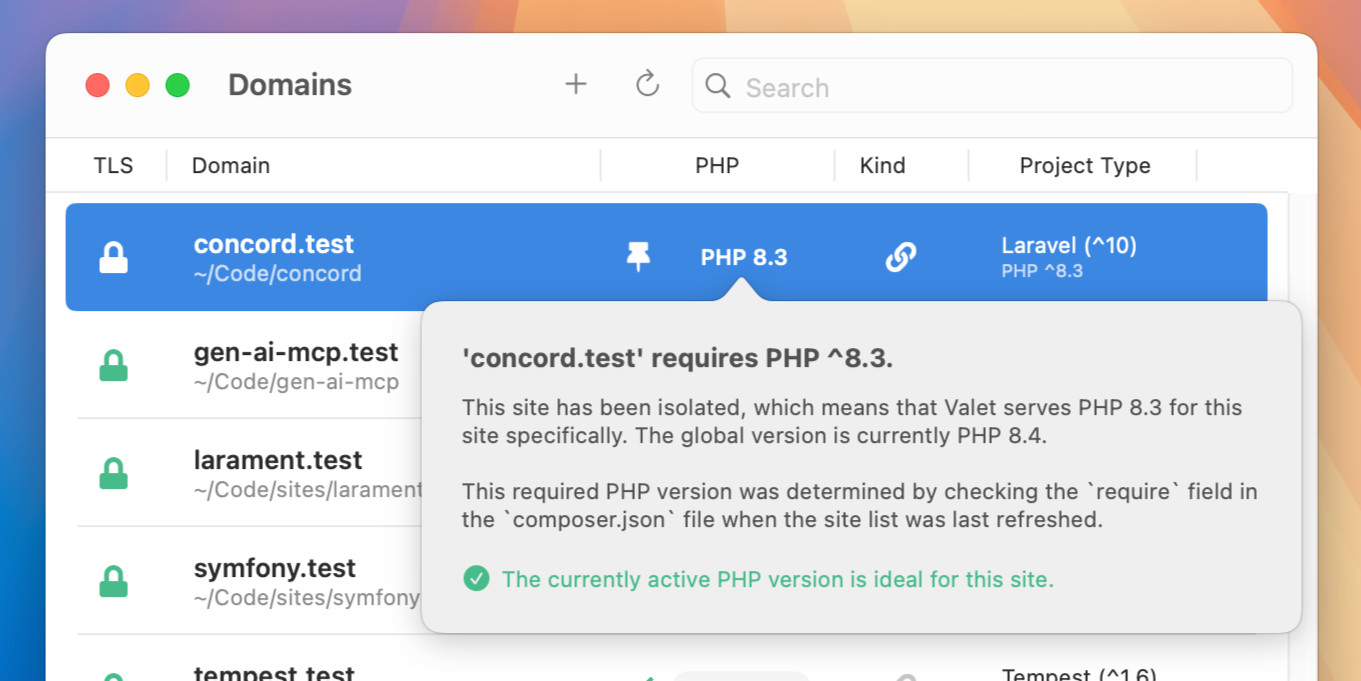
Task: Click the Laravel (^10) project type label
Action: (x=1068, y=246)
